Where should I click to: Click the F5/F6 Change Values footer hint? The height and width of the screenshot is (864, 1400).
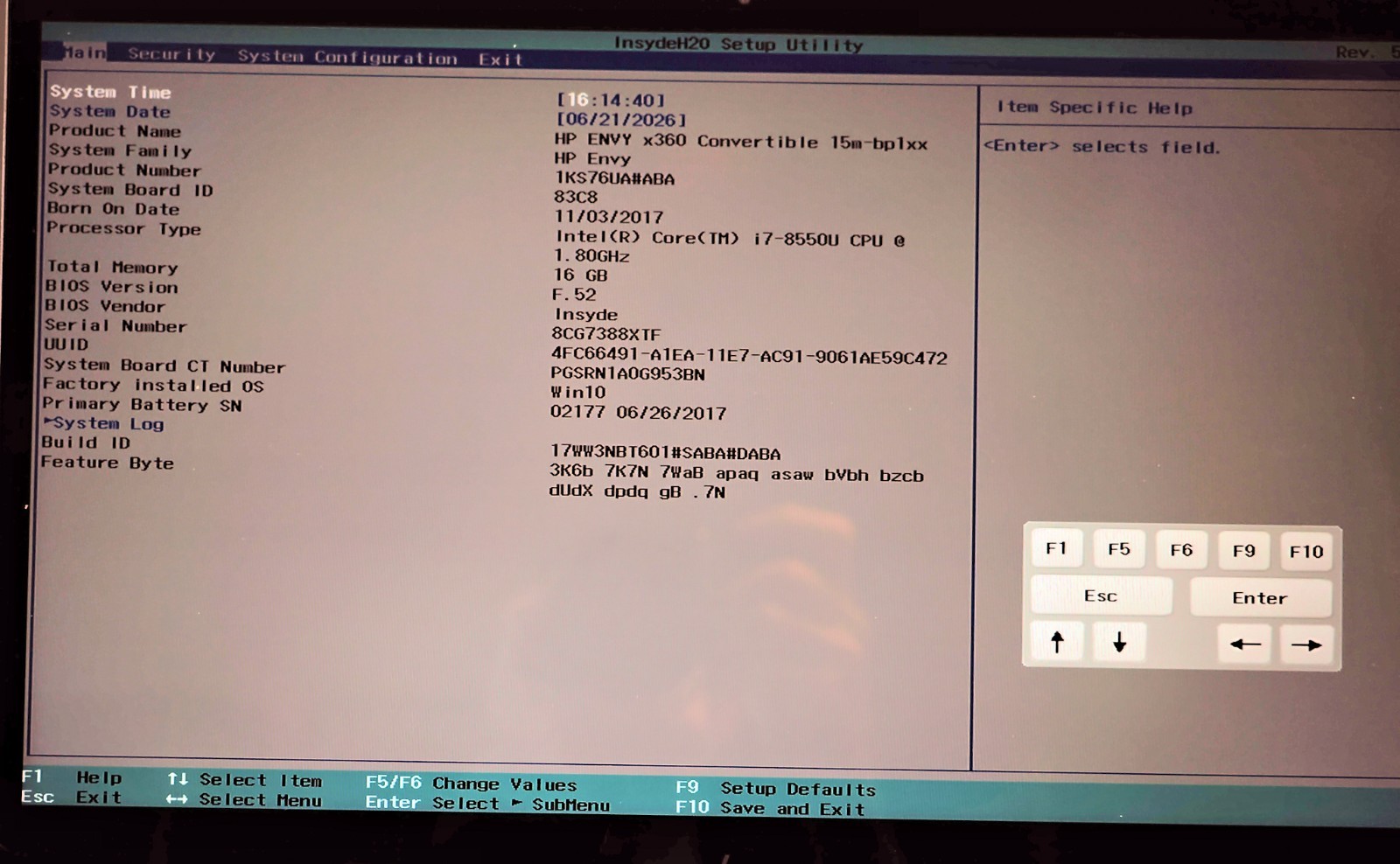click(x=472, y=784)
